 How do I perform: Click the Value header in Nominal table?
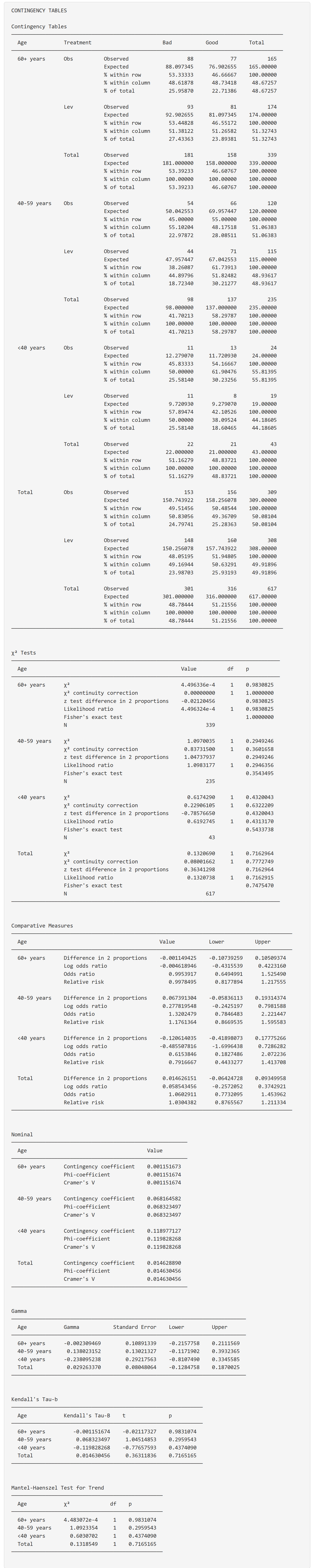[x=154, y=1150]
